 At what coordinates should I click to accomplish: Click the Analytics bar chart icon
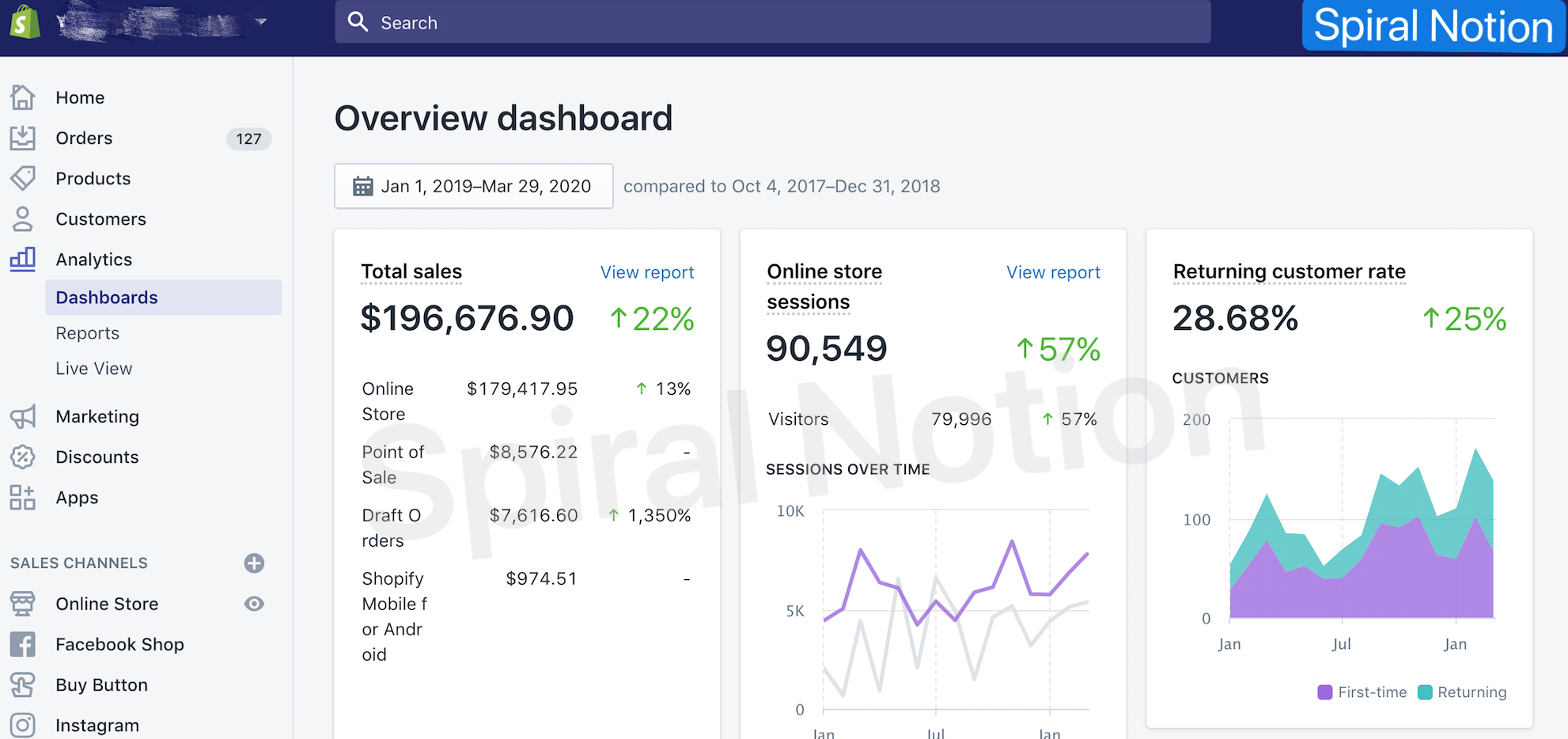(x=23, y=260)
